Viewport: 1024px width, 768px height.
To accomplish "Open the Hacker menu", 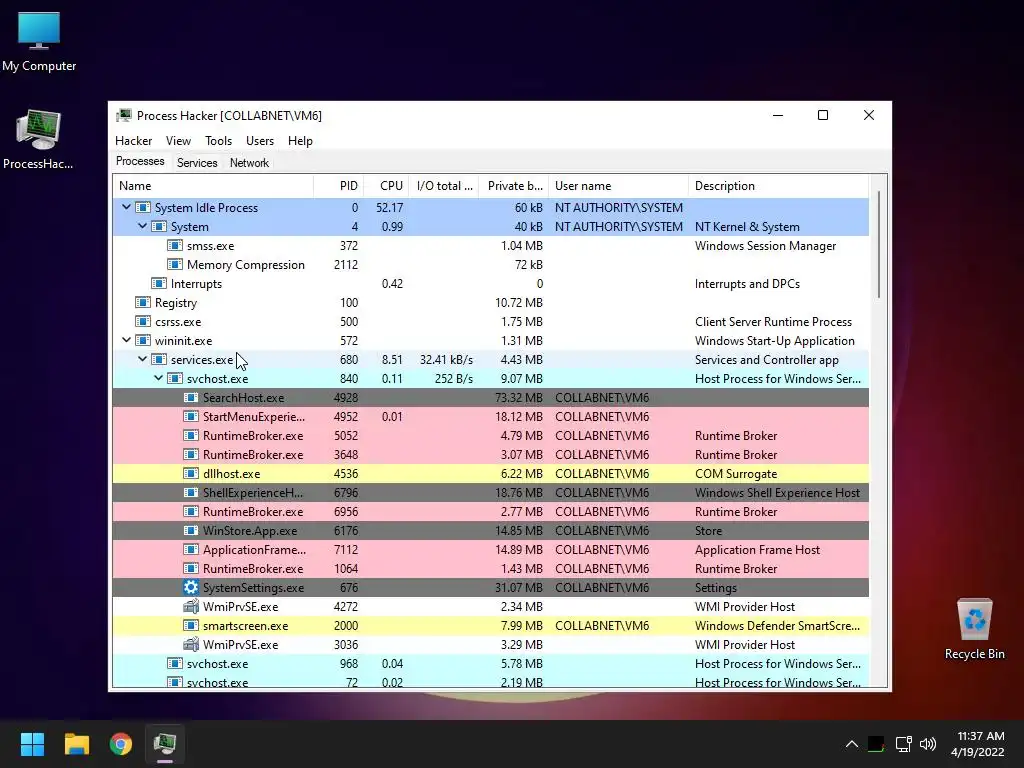I will point(133,140).
